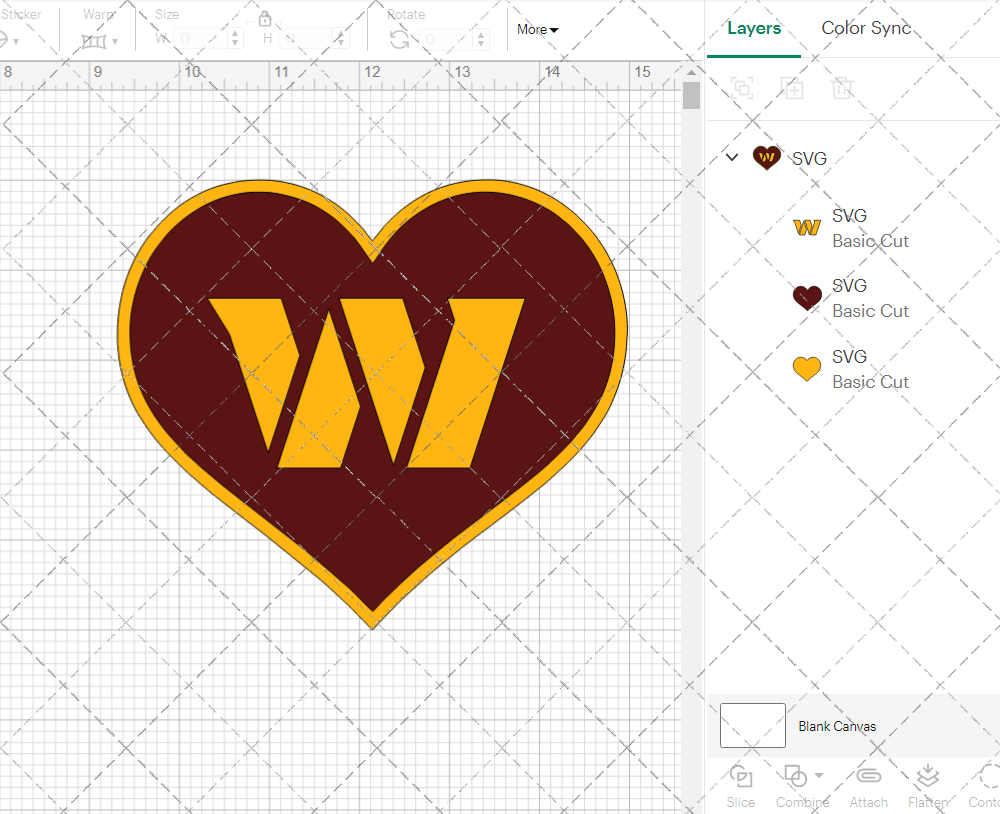1000x814 pixels.
Task: Click the Blank Canvas white swatch
Action: 753,725
